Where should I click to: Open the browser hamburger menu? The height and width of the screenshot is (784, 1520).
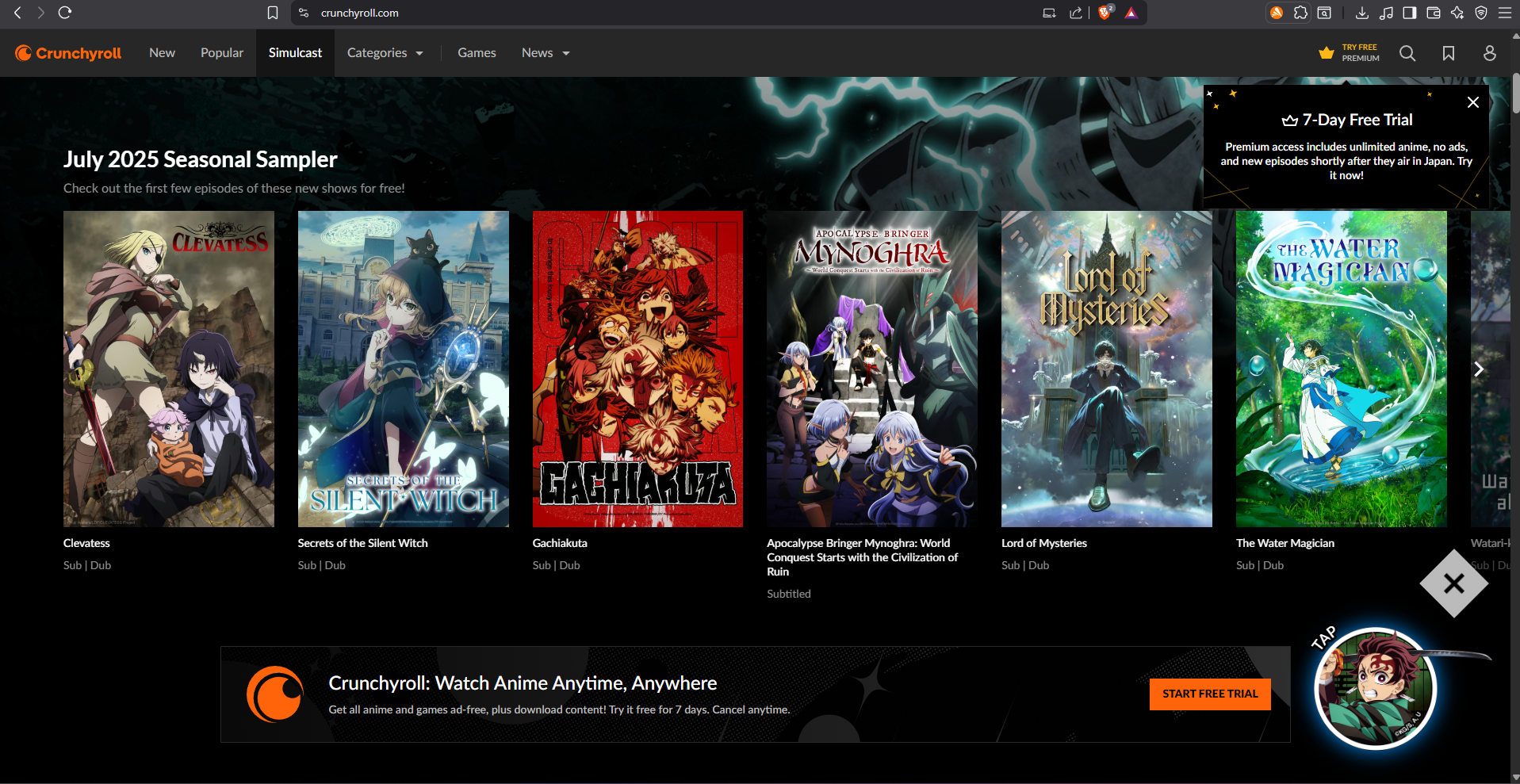point(1505,13)
